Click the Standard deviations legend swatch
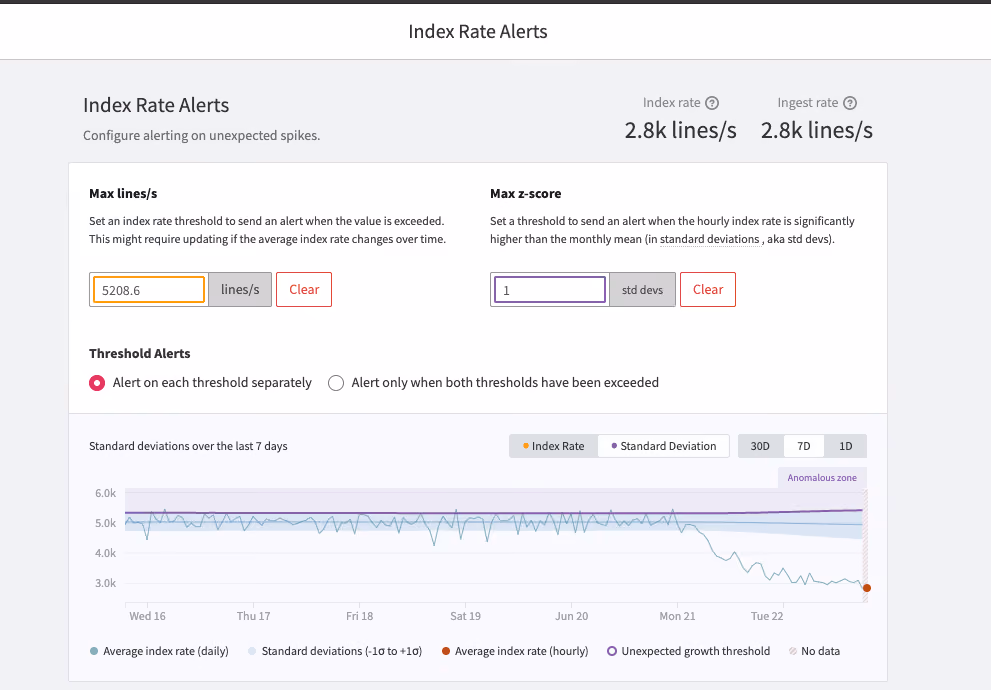 pos(252,651)
